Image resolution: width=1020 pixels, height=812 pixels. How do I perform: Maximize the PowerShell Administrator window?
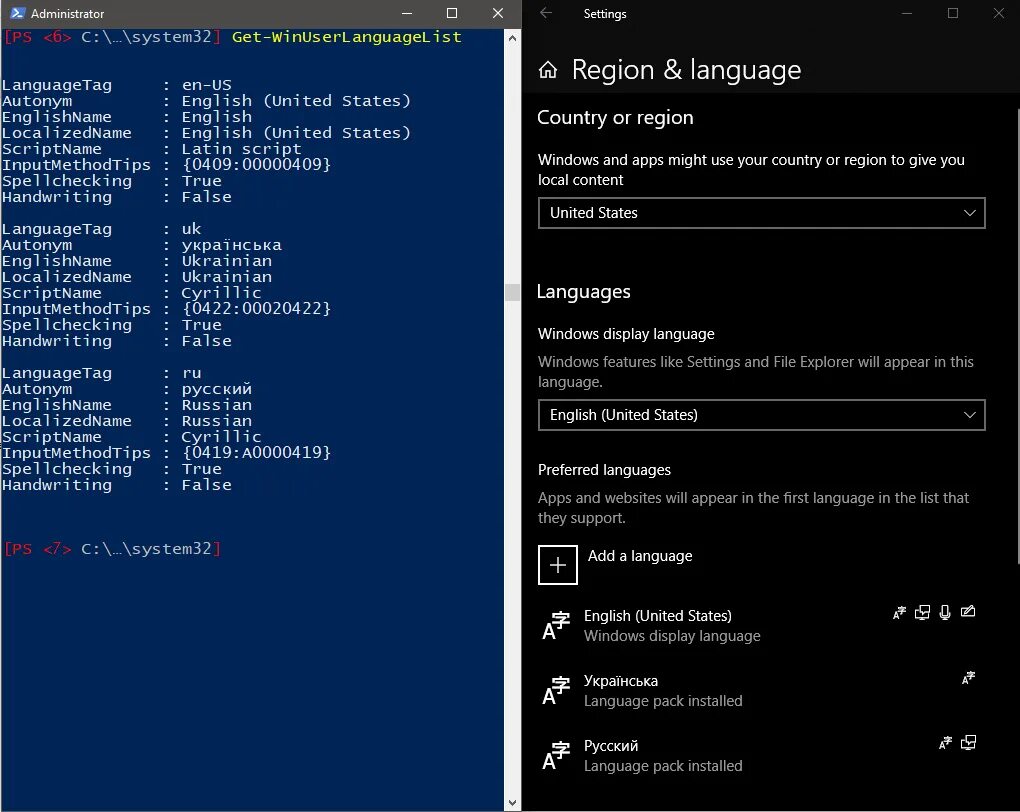point(452,14)
